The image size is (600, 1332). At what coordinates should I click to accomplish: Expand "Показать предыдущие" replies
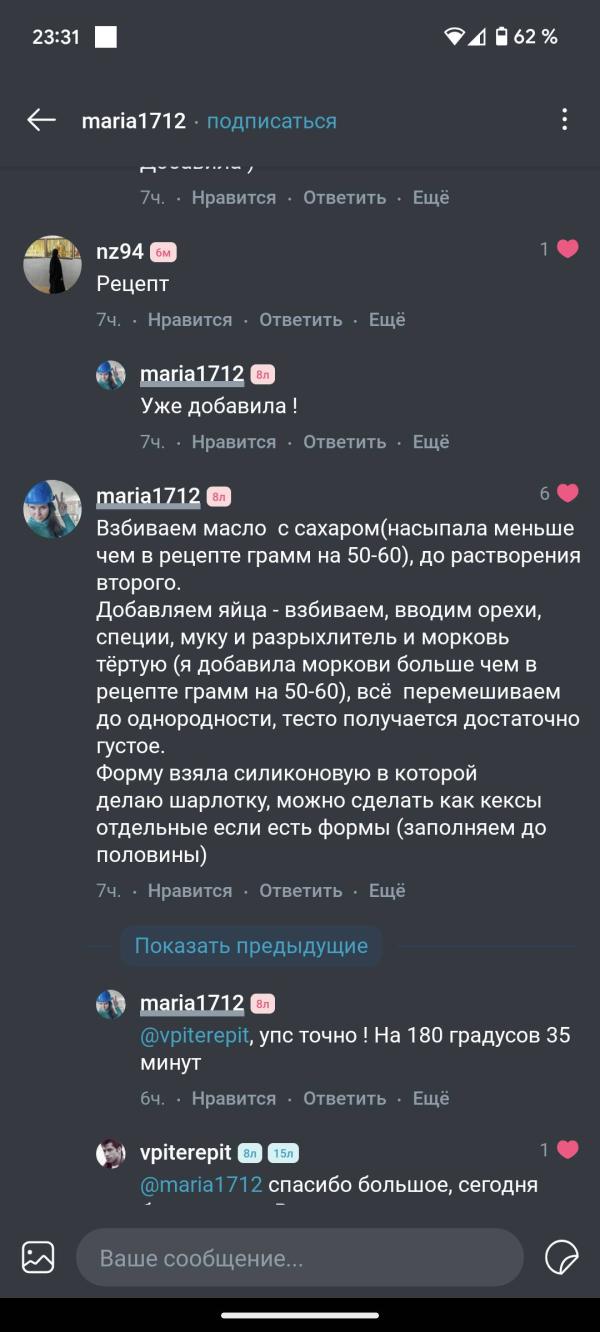(251, 945)
